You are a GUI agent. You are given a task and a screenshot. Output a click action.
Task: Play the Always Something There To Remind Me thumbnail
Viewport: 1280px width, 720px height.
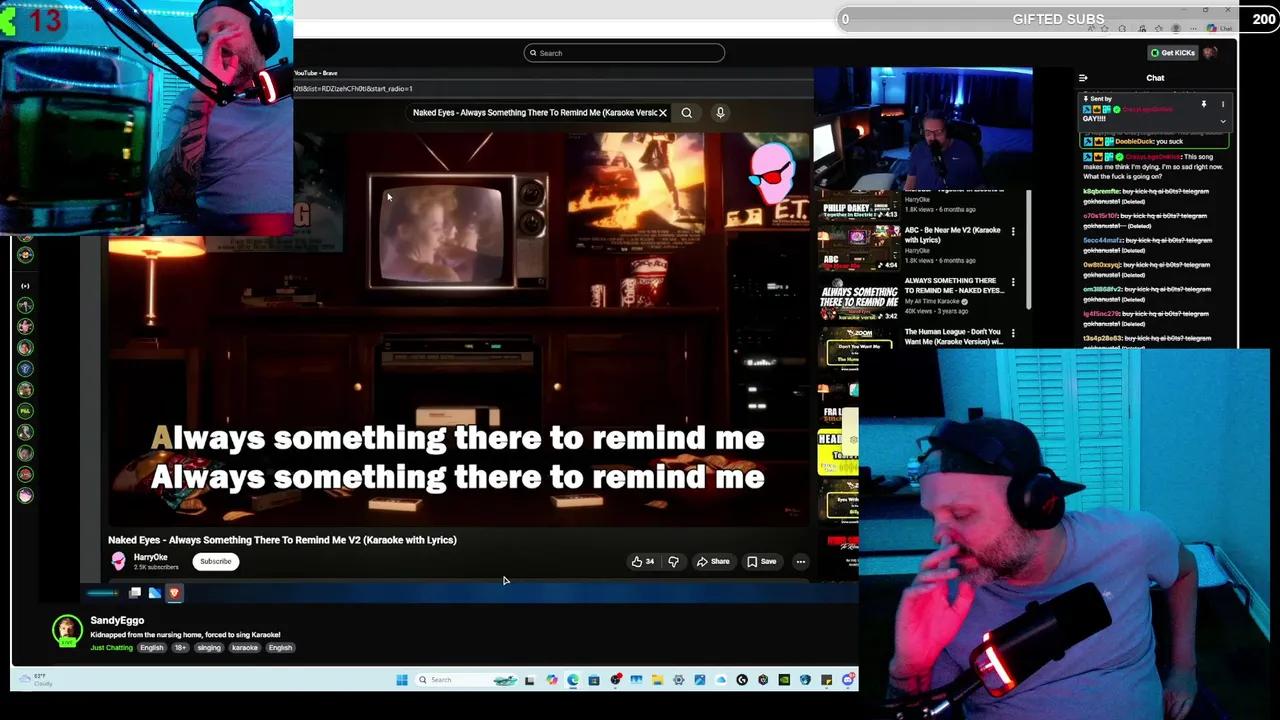858,298
